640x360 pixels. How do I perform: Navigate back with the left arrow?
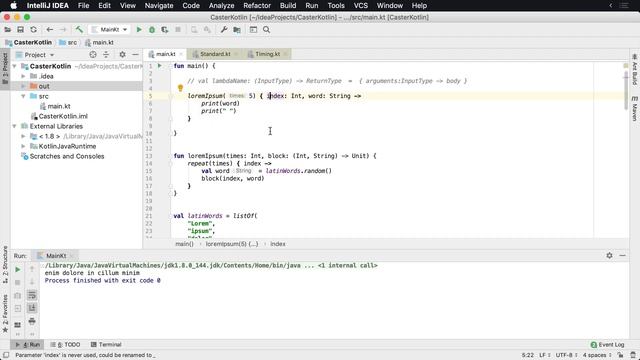(x=50, y=30)
